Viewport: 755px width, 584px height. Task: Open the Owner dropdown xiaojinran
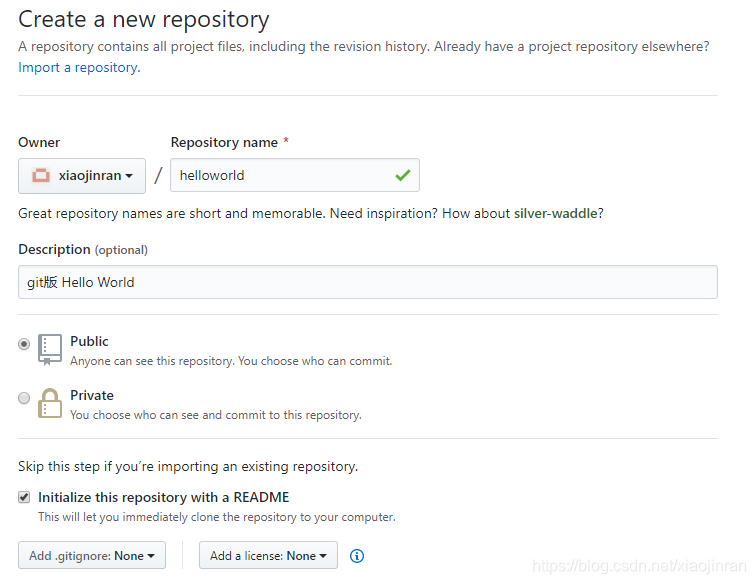pos(82,176)
